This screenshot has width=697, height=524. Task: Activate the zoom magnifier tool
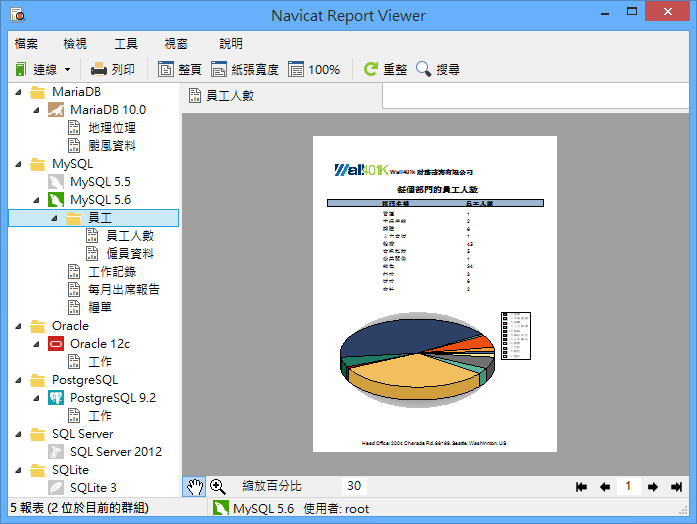(x=217, y=487)
